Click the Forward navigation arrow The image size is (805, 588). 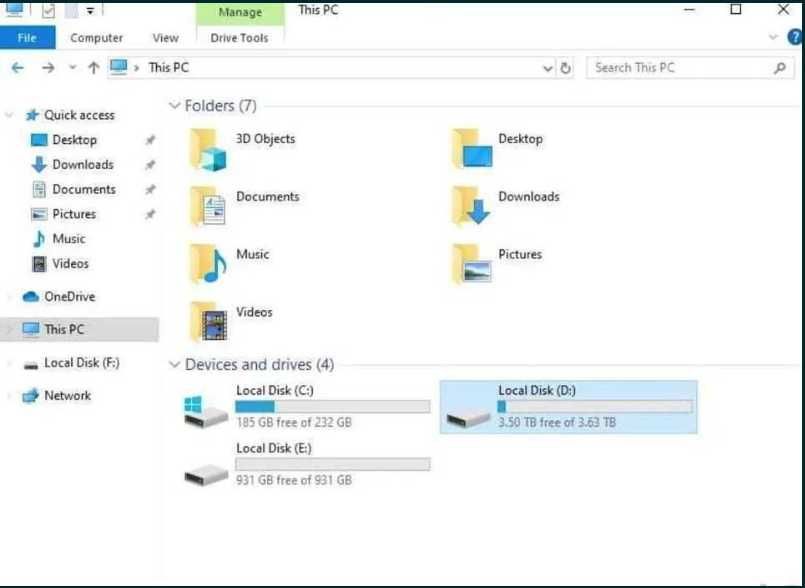coord(48,68)
